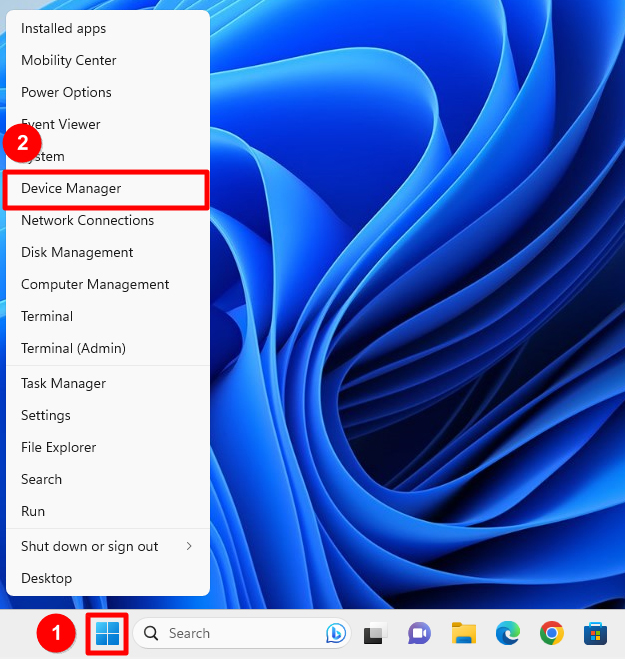Open Task Manager from the menu
The image size is (625, 659).
[x=108, y=383]
